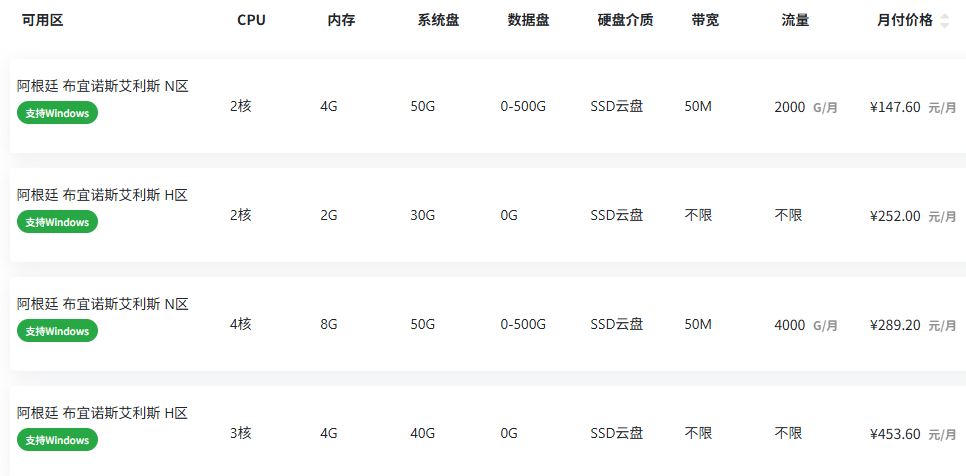
Task: Select the ¥252.00 元/月 price
Action: click(x=913, y=216)
